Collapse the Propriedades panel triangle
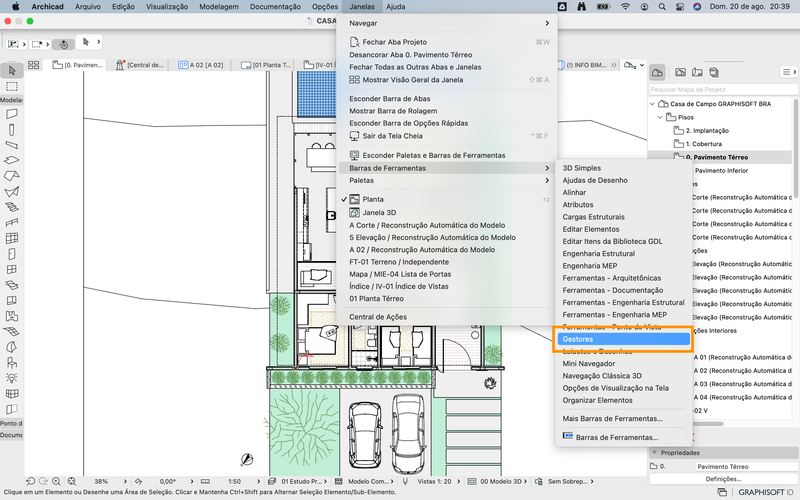The width and height of the screenshot is (800, 500). [x=655, y=453]
